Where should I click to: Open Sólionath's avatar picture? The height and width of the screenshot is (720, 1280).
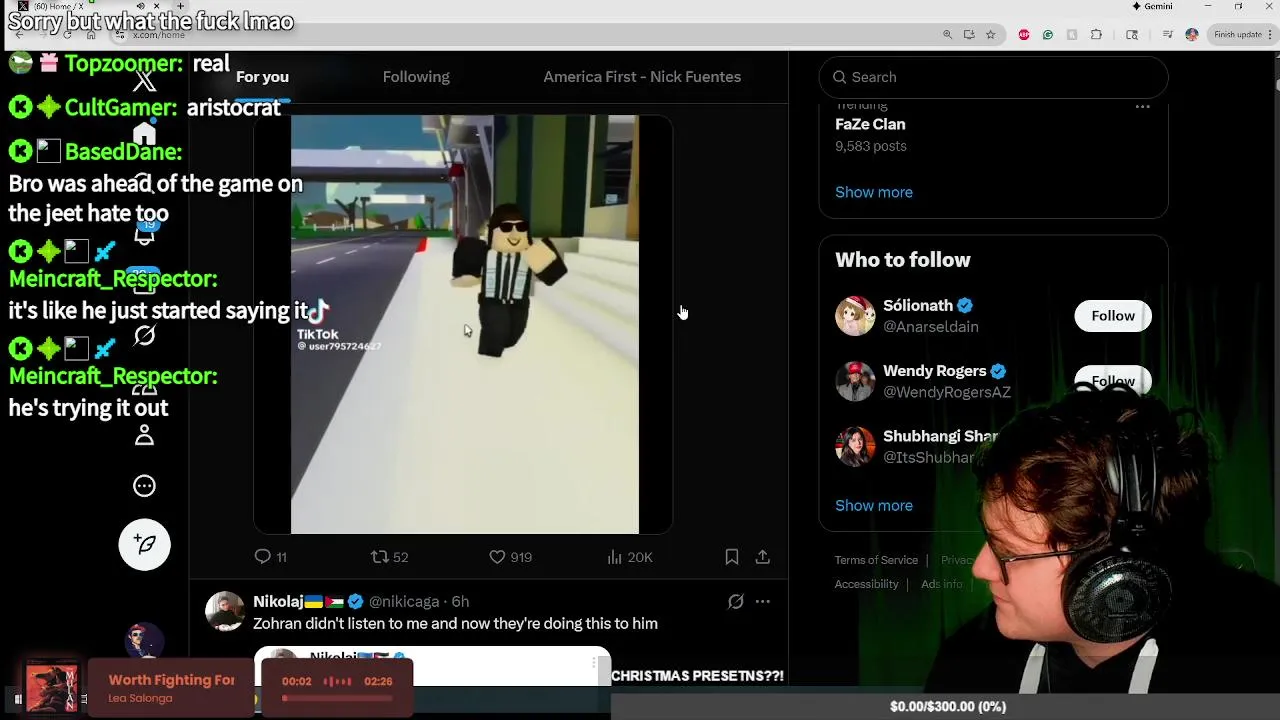pyautogui.click(x=855, y=316)
